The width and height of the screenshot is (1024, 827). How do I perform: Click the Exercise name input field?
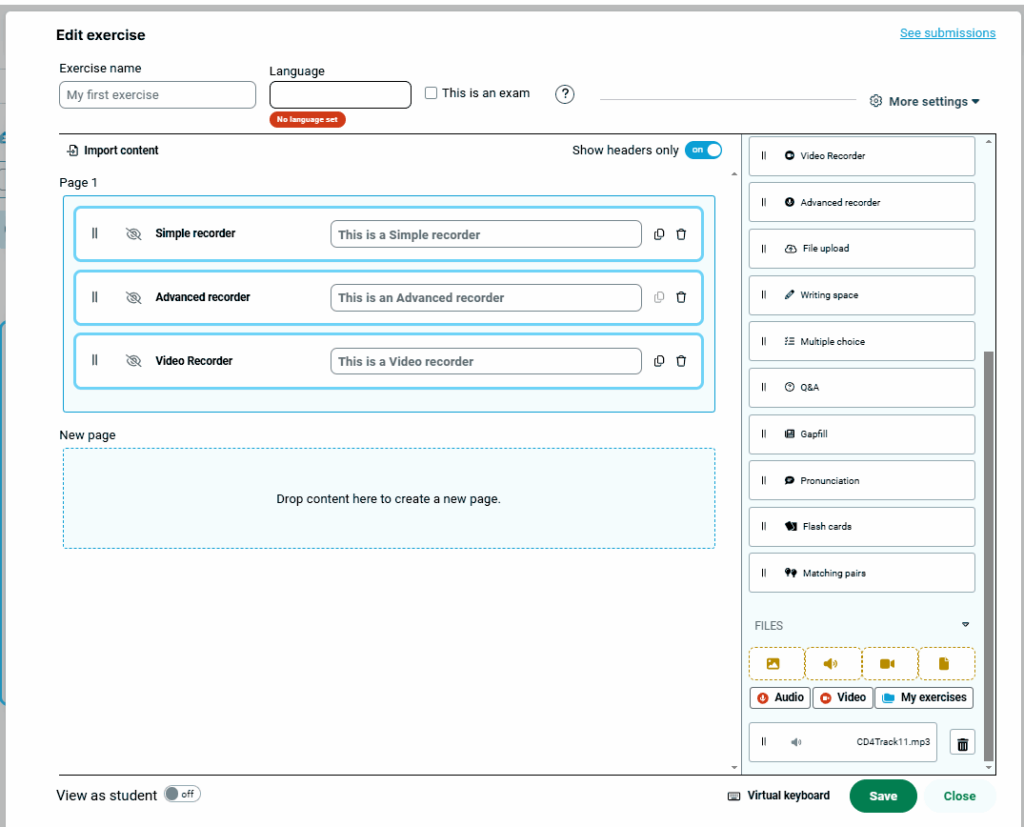157,95
